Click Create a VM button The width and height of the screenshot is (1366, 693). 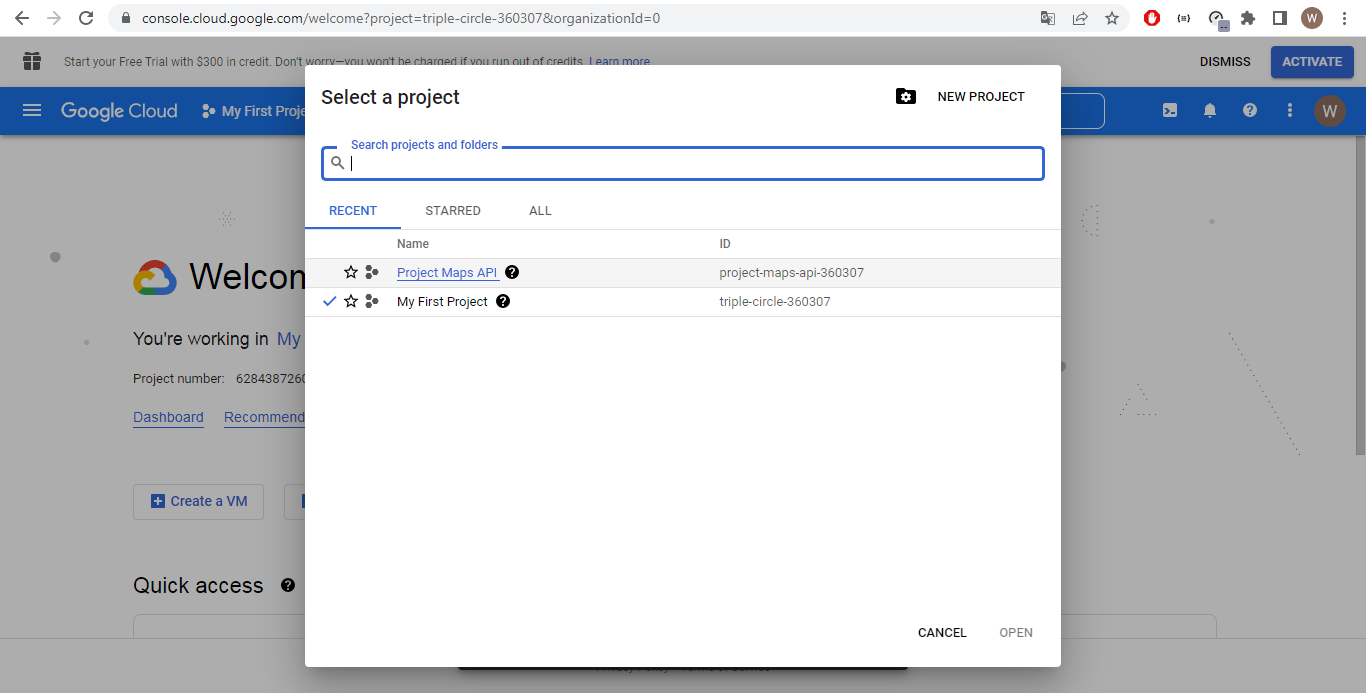pos(198,501)
